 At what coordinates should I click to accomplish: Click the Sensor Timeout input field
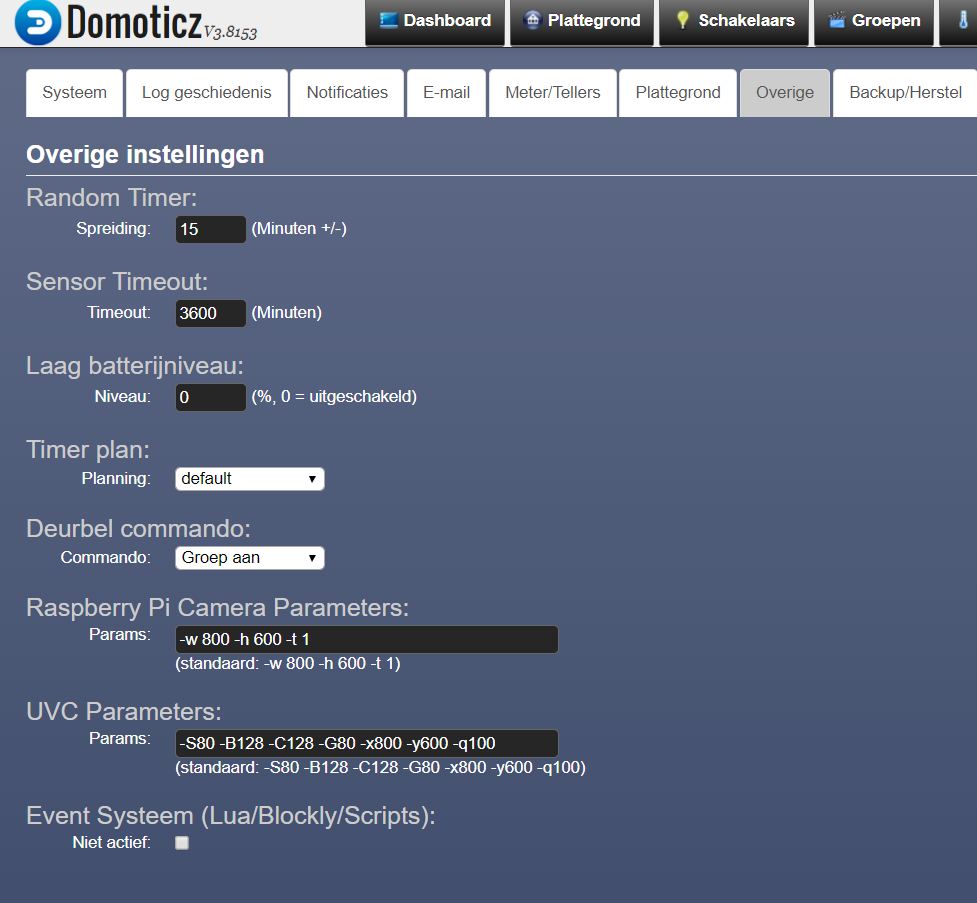point(210,313)
